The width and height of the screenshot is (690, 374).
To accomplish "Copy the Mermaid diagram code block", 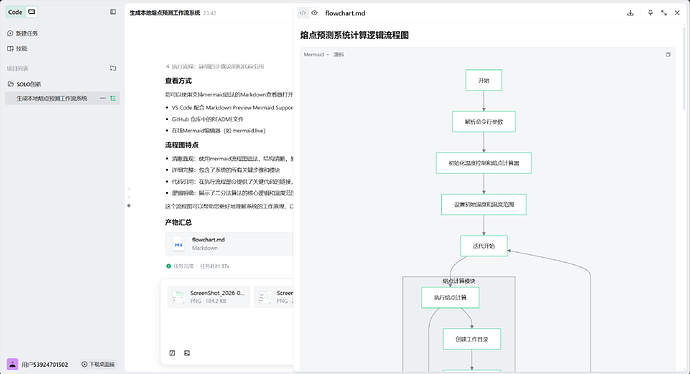I will pyautogui.click(x=668, y=55).
